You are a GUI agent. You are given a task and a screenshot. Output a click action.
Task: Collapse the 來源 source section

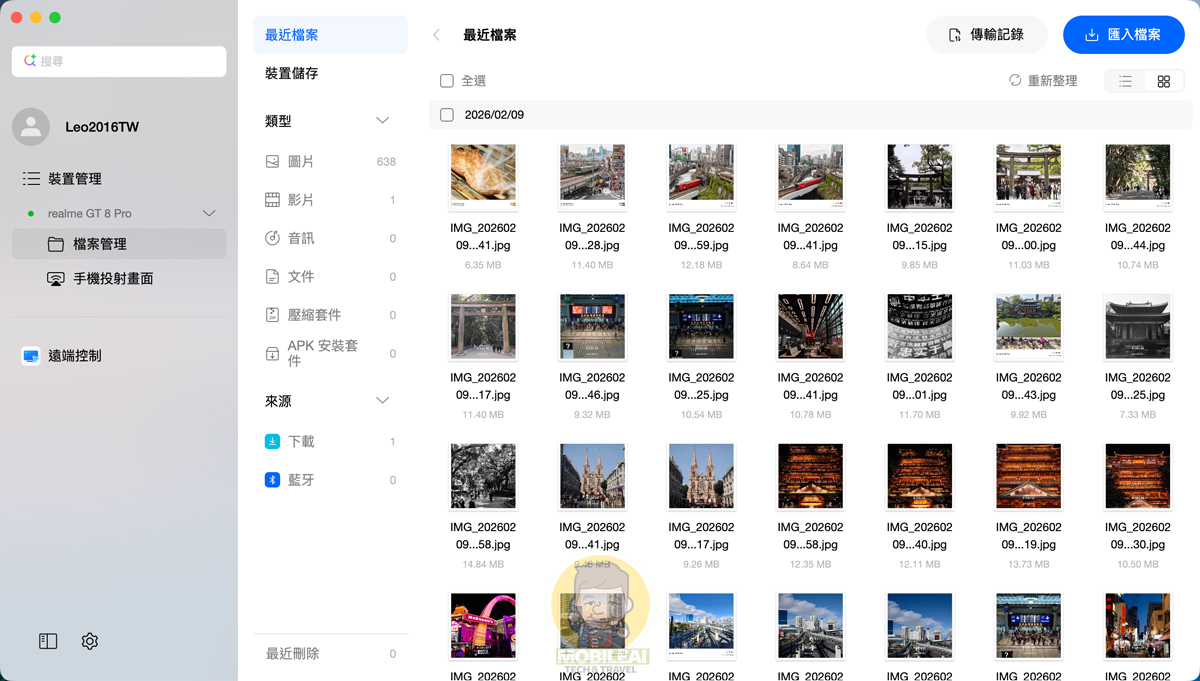382,401
